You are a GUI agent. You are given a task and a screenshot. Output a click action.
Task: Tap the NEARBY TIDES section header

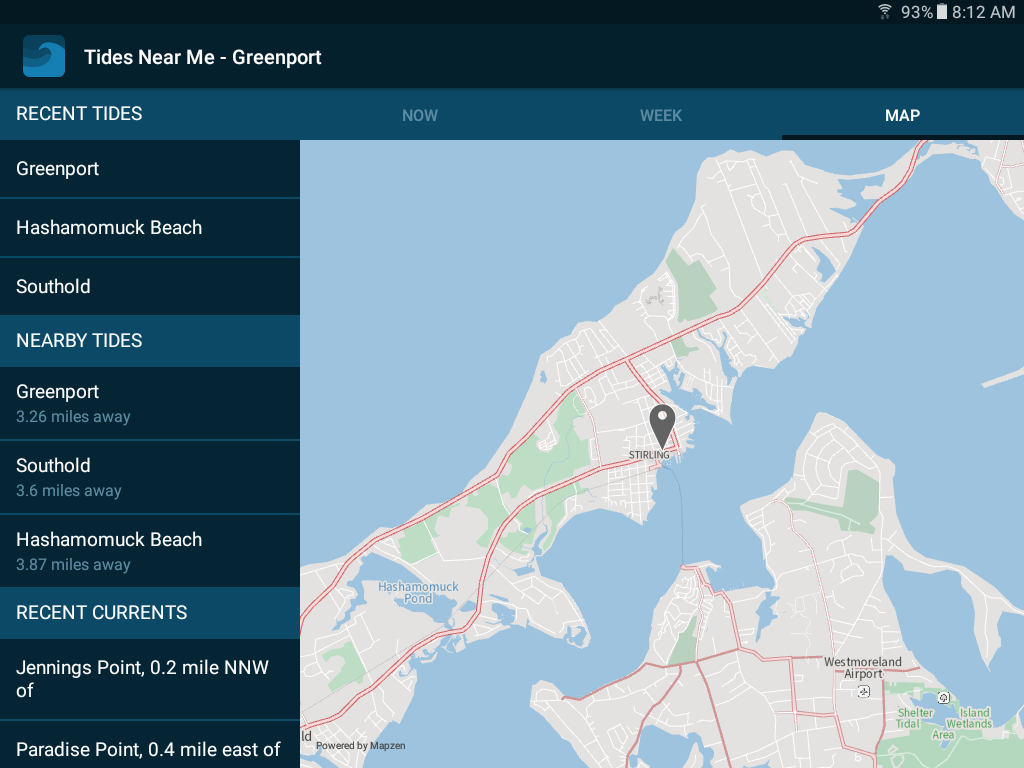point(150,340)
